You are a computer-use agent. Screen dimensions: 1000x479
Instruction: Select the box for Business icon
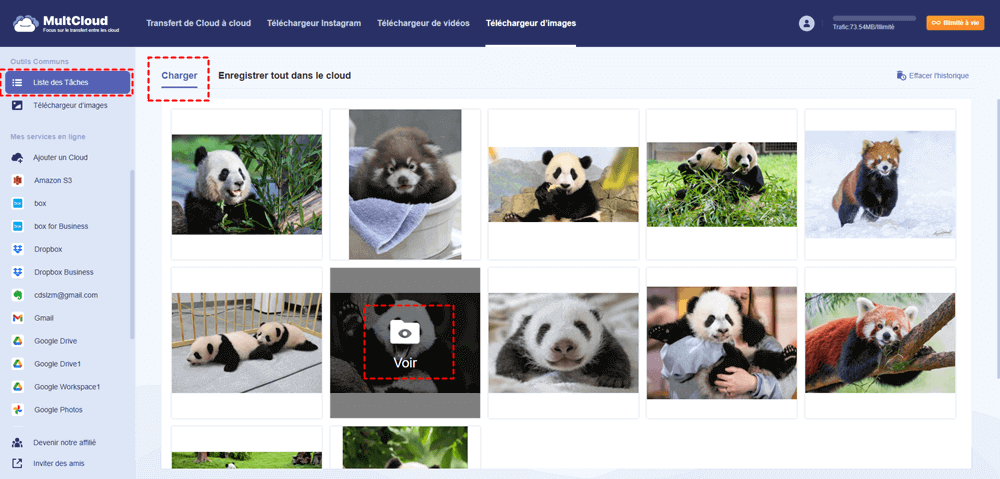[17, 226]
